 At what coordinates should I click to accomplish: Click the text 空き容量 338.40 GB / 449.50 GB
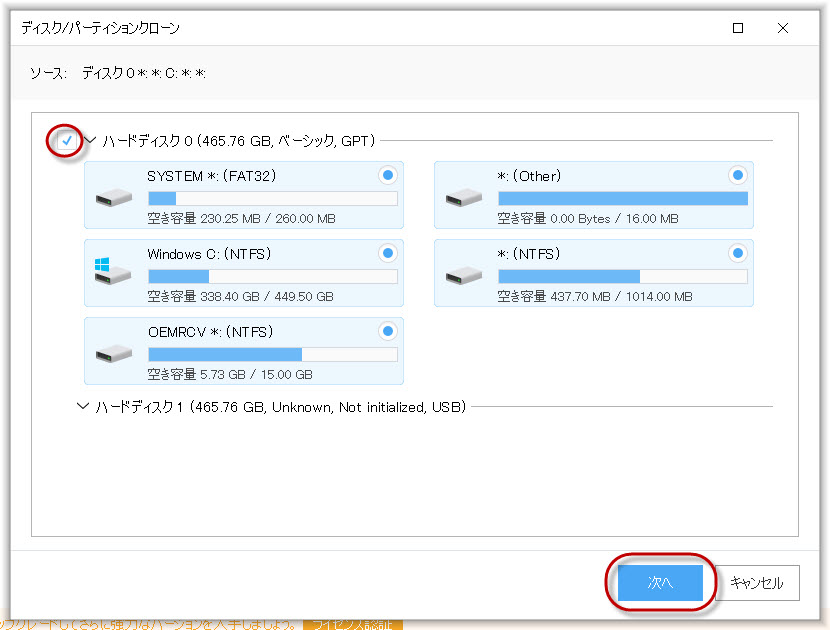pos(240,296)
